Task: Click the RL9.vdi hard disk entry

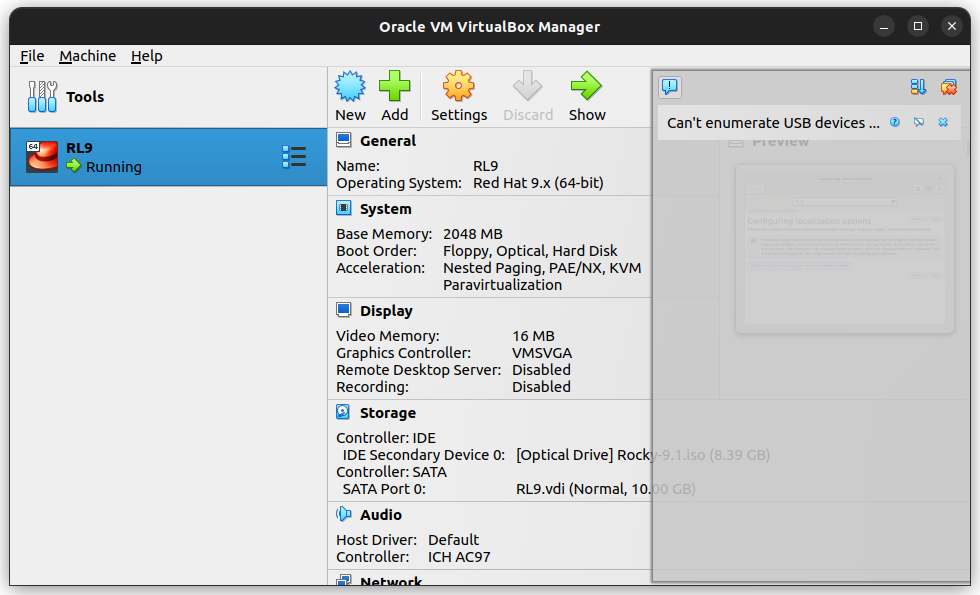Action: point(606,489)
